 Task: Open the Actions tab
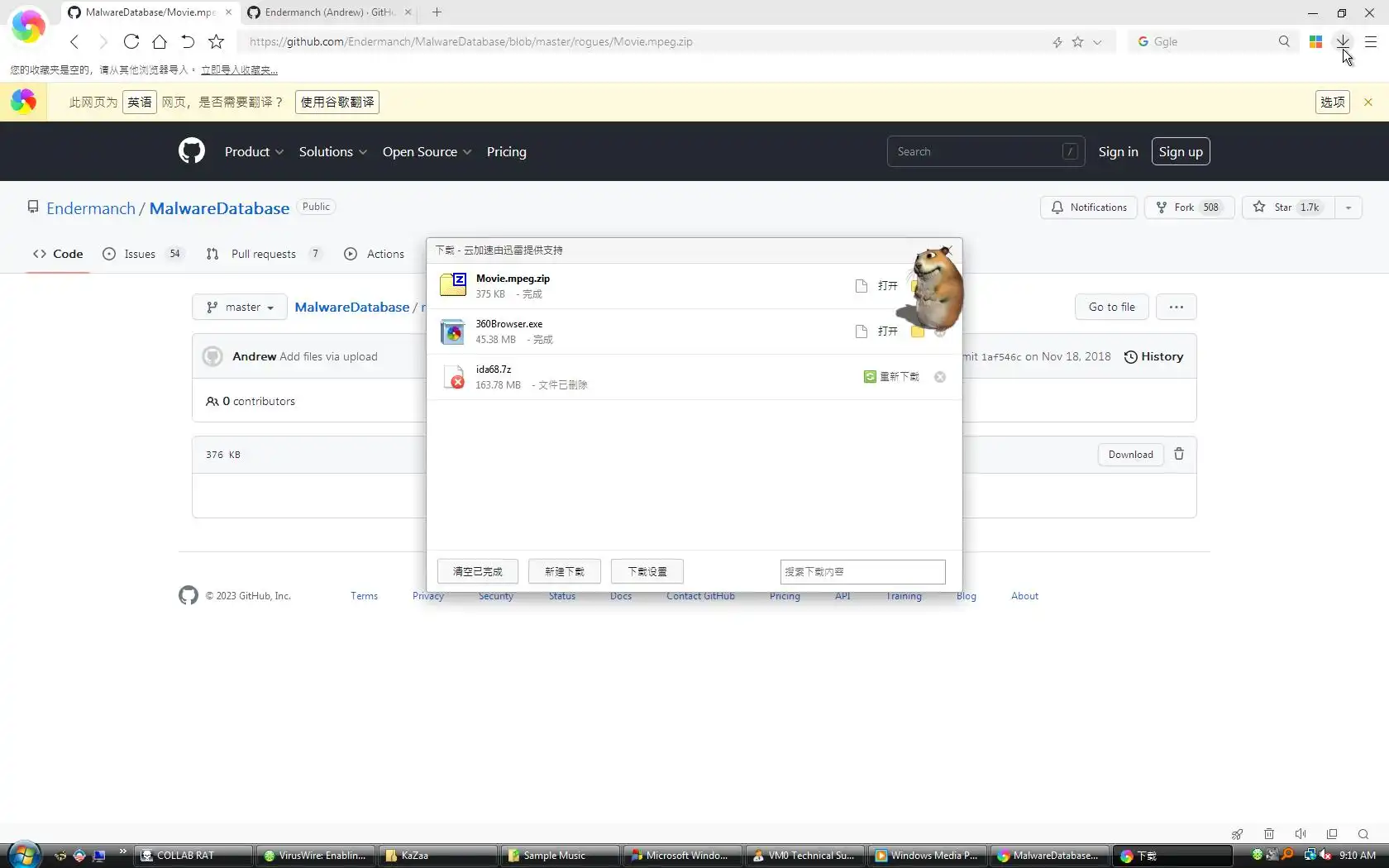tap(374, 254)
